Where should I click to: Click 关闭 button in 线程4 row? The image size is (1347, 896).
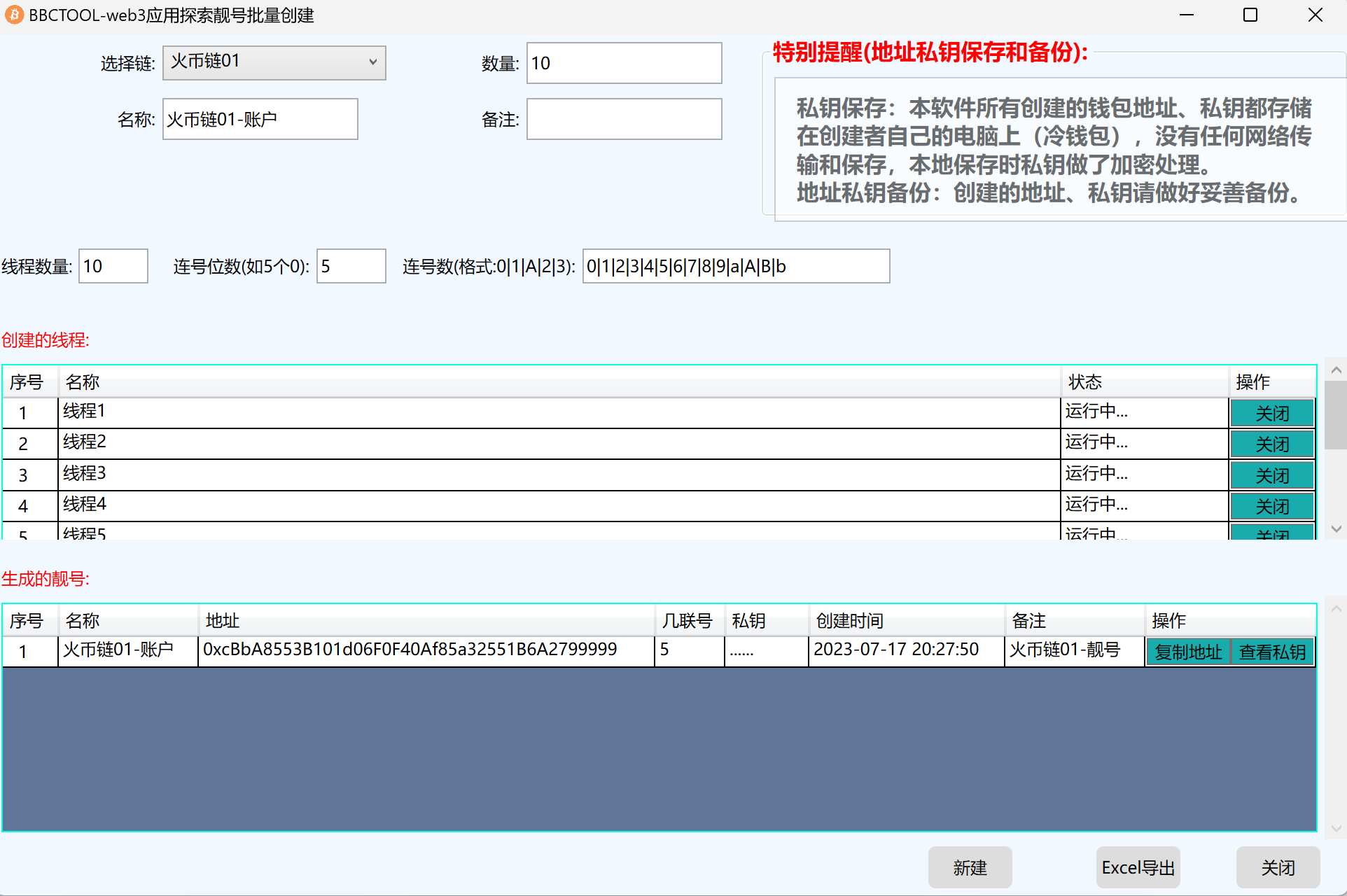coord(1271,505)
